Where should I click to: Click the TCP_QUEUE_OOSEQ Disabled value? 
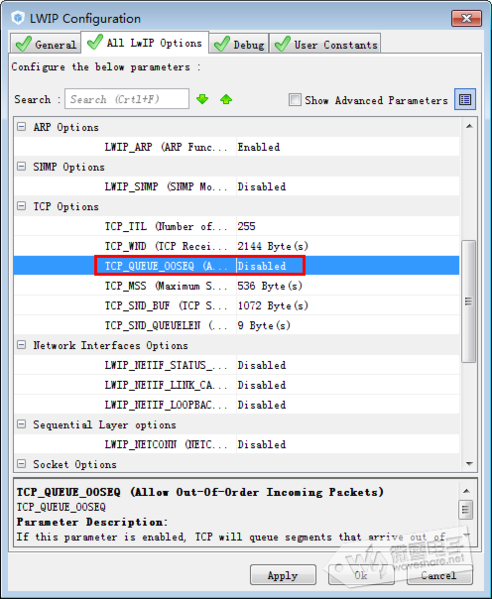click(x=262, y=266)
